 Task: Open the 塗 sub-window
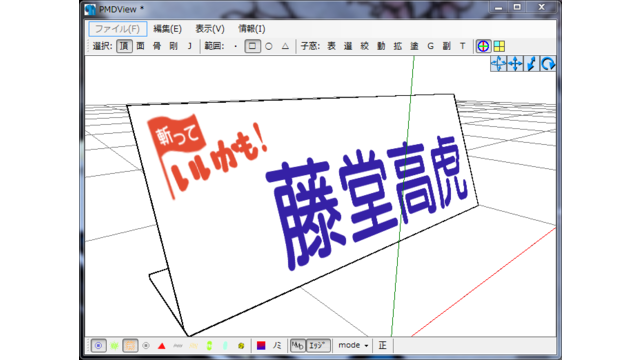tap(414, 46)
